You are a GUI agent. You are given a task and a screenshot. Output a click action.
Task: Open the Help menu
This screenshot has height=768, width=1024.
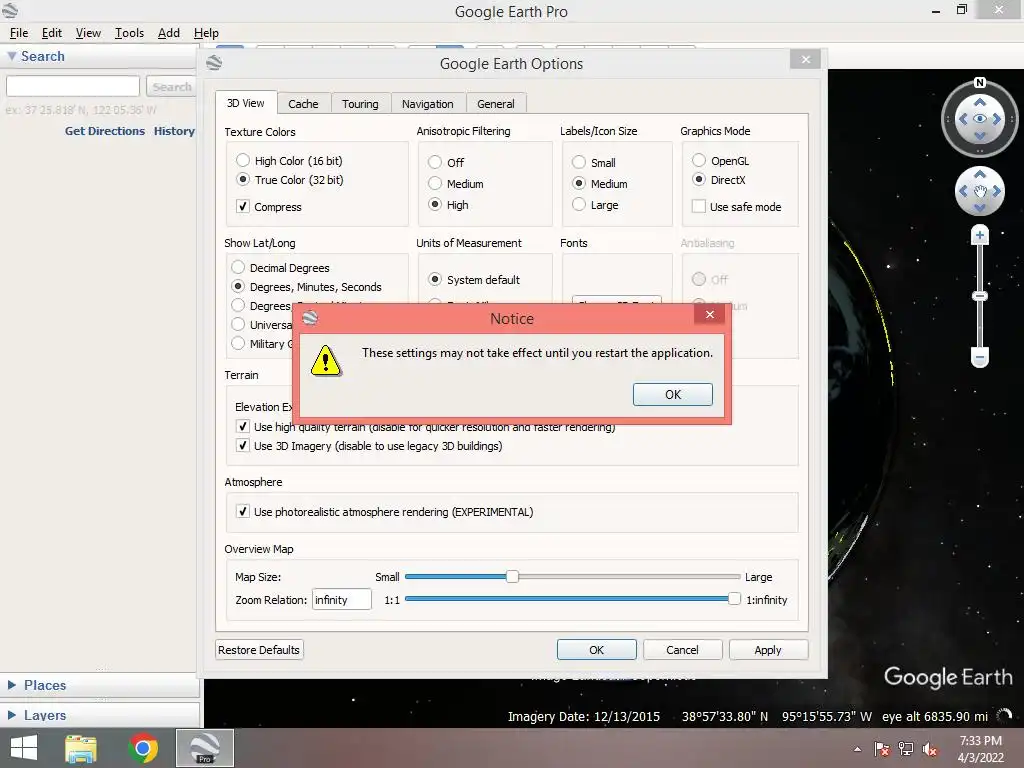[206, 33]
